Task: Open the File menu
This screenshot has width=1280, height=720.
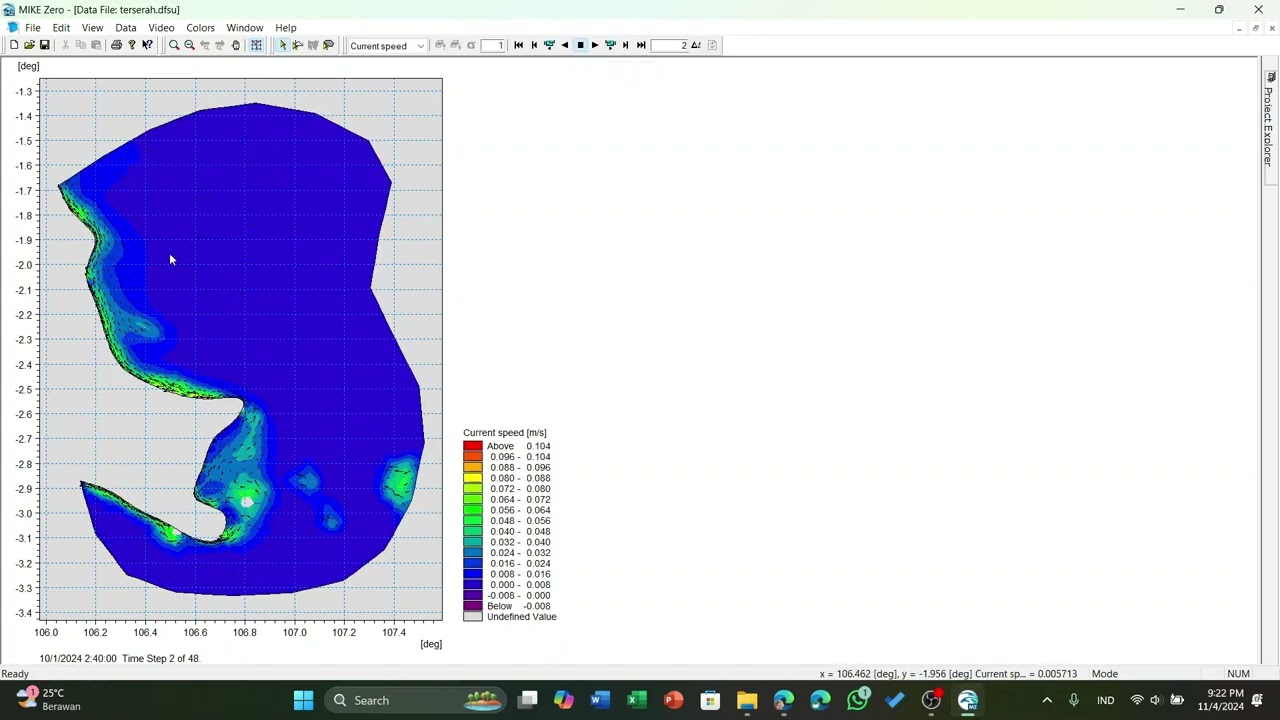Action: tap(33, 28)
